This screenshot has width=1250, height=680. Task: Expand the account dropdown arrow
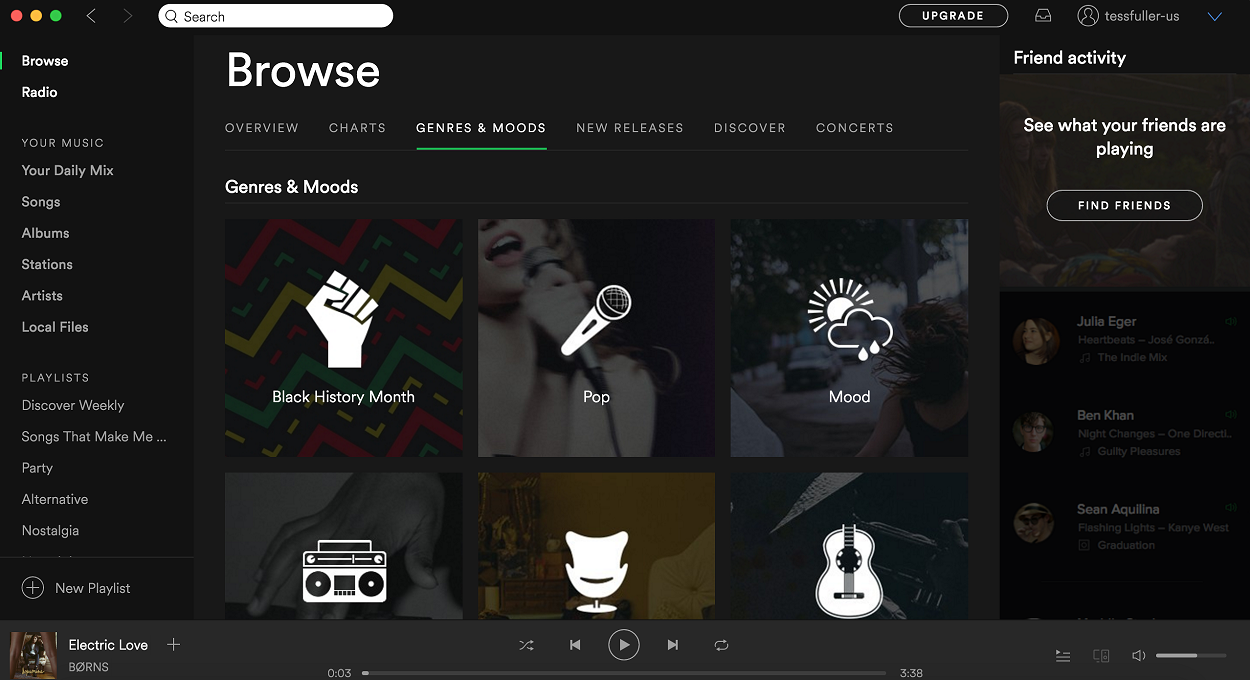click(1215, 17)
